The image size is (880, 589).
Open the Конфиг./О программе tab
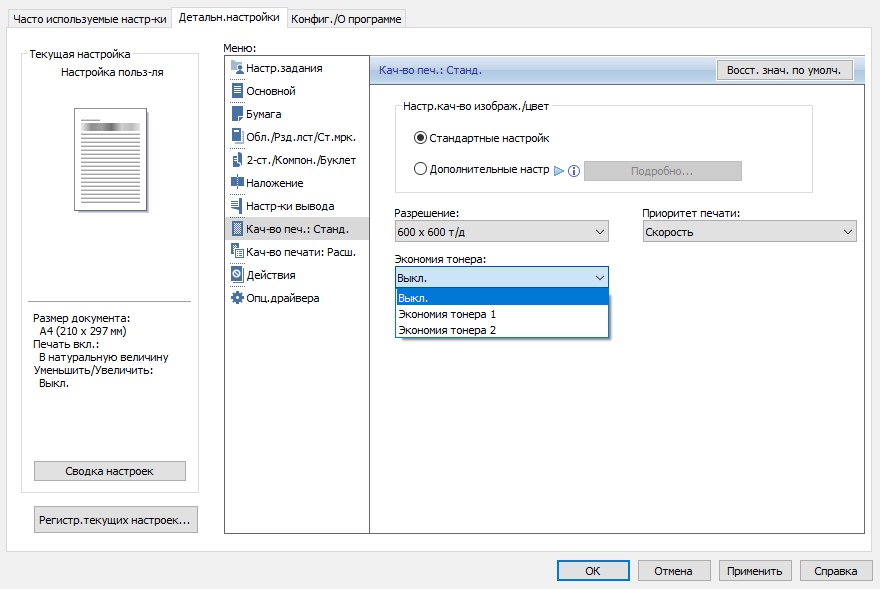tap(347, 18)
